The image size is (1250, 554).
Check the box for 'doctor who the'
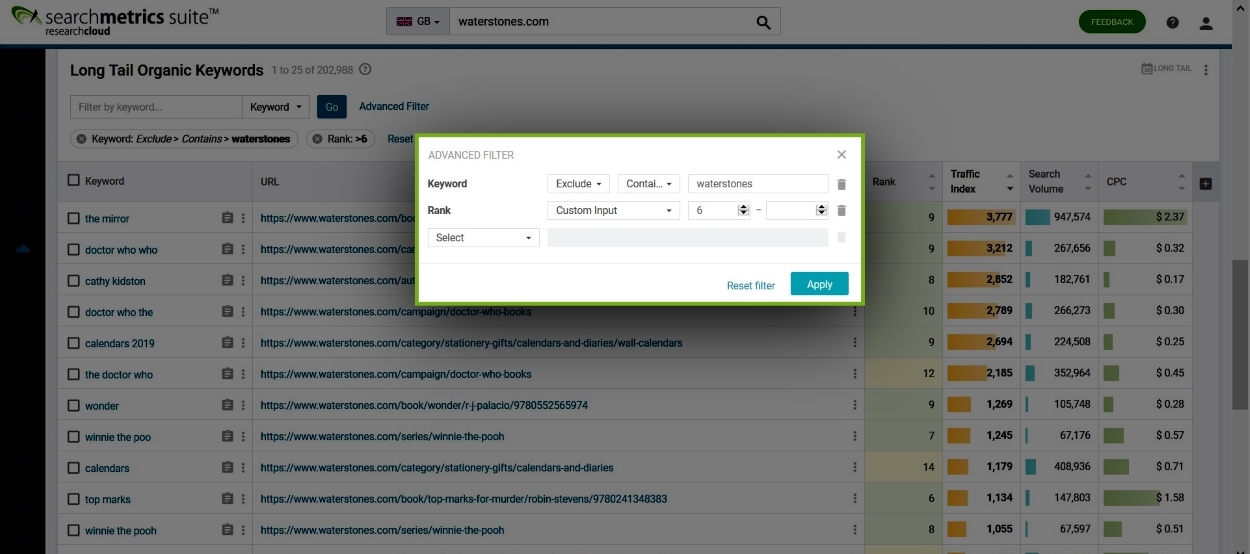73,311
